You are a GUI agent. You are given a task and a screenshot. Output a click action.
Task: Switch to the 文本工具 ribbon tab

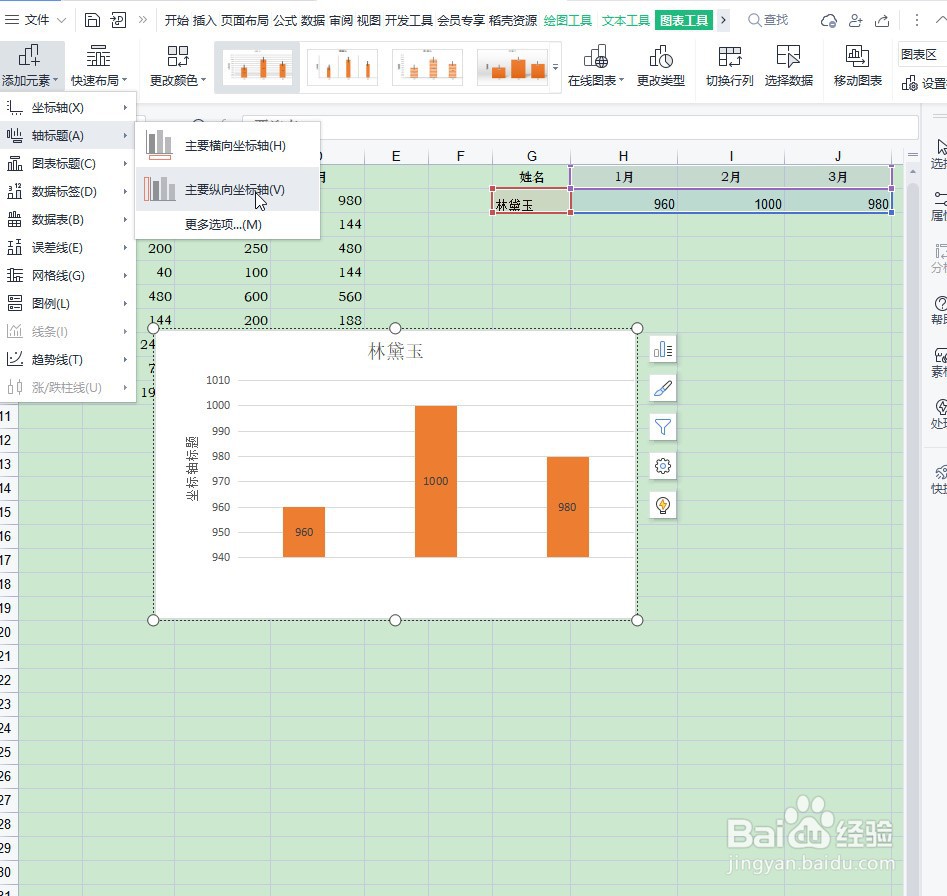coord(626,21)
